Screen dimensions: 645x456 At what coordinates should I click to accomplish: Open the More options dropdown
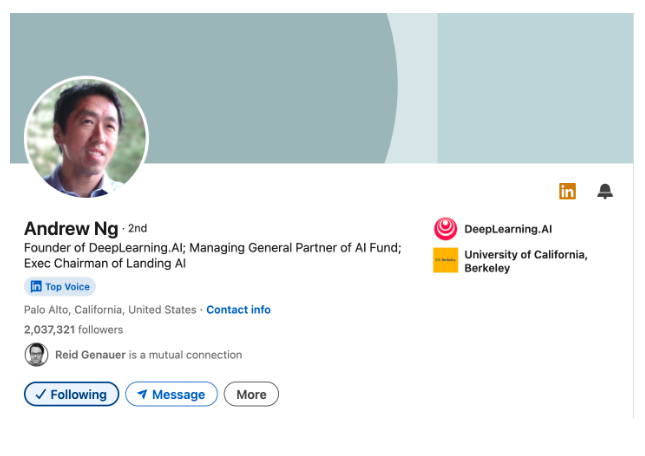pyautogui.click(x=251, y=395)
